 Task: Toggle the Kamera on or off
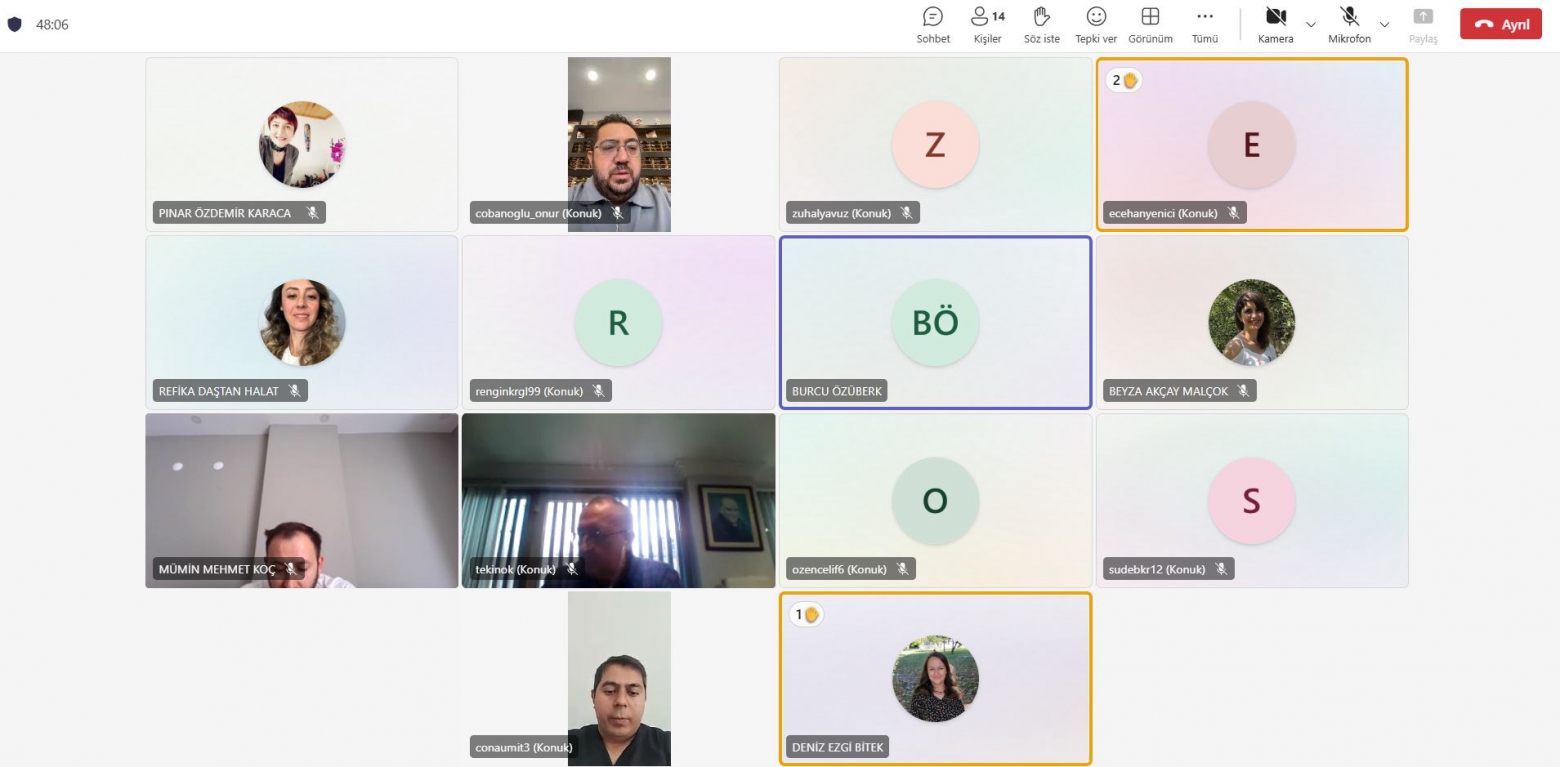point(1275,24)
